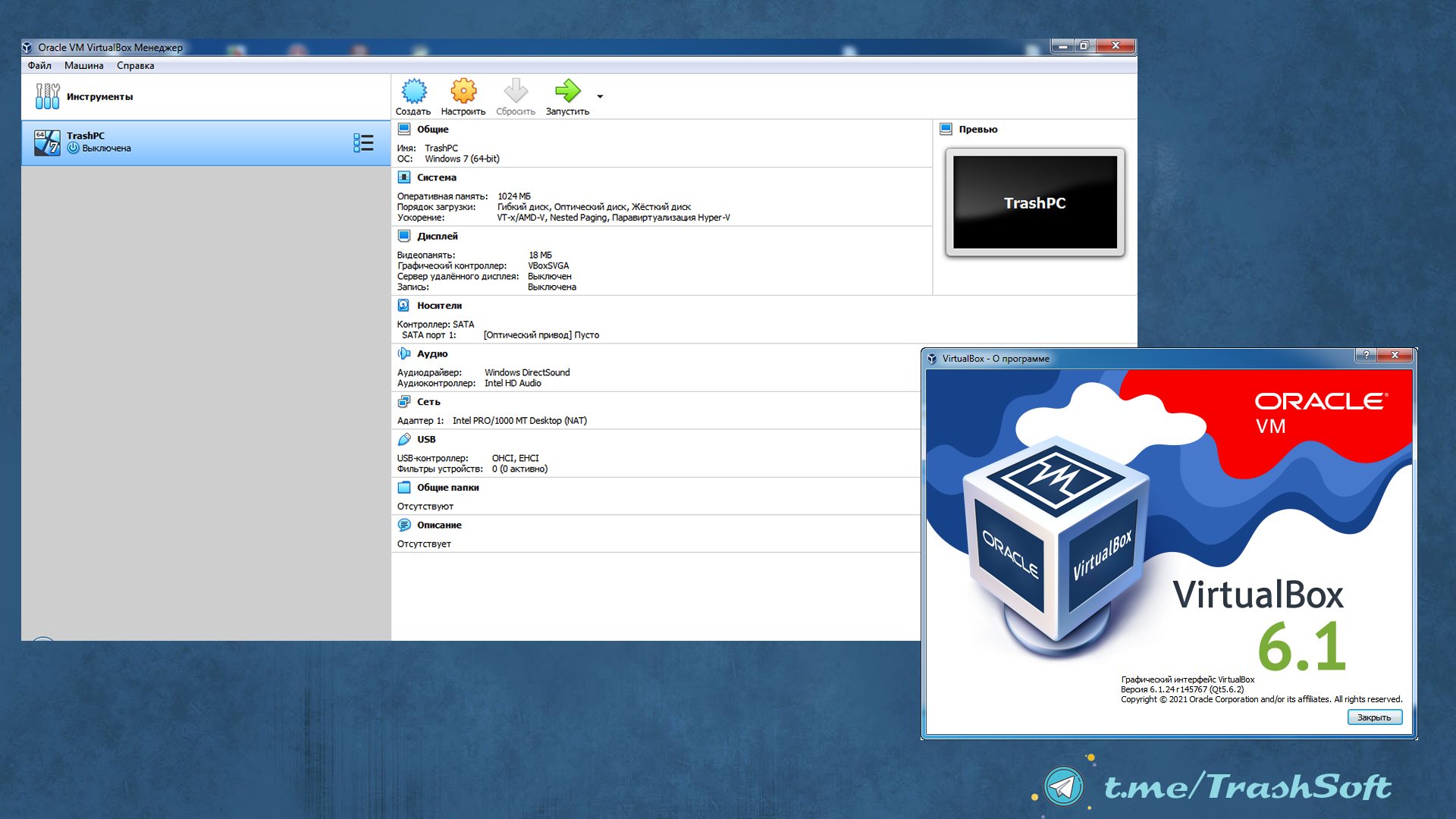Click the USB section icon
1456x819 pixels.
pyautogui.click(x=404, y=439)
